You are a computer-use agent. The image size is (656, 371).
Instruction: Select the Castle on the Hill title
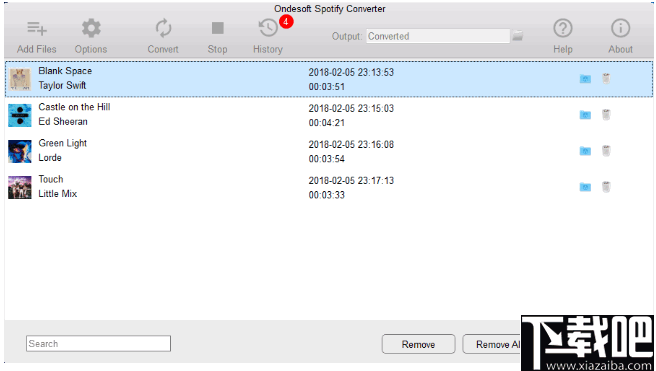(74, 107)
